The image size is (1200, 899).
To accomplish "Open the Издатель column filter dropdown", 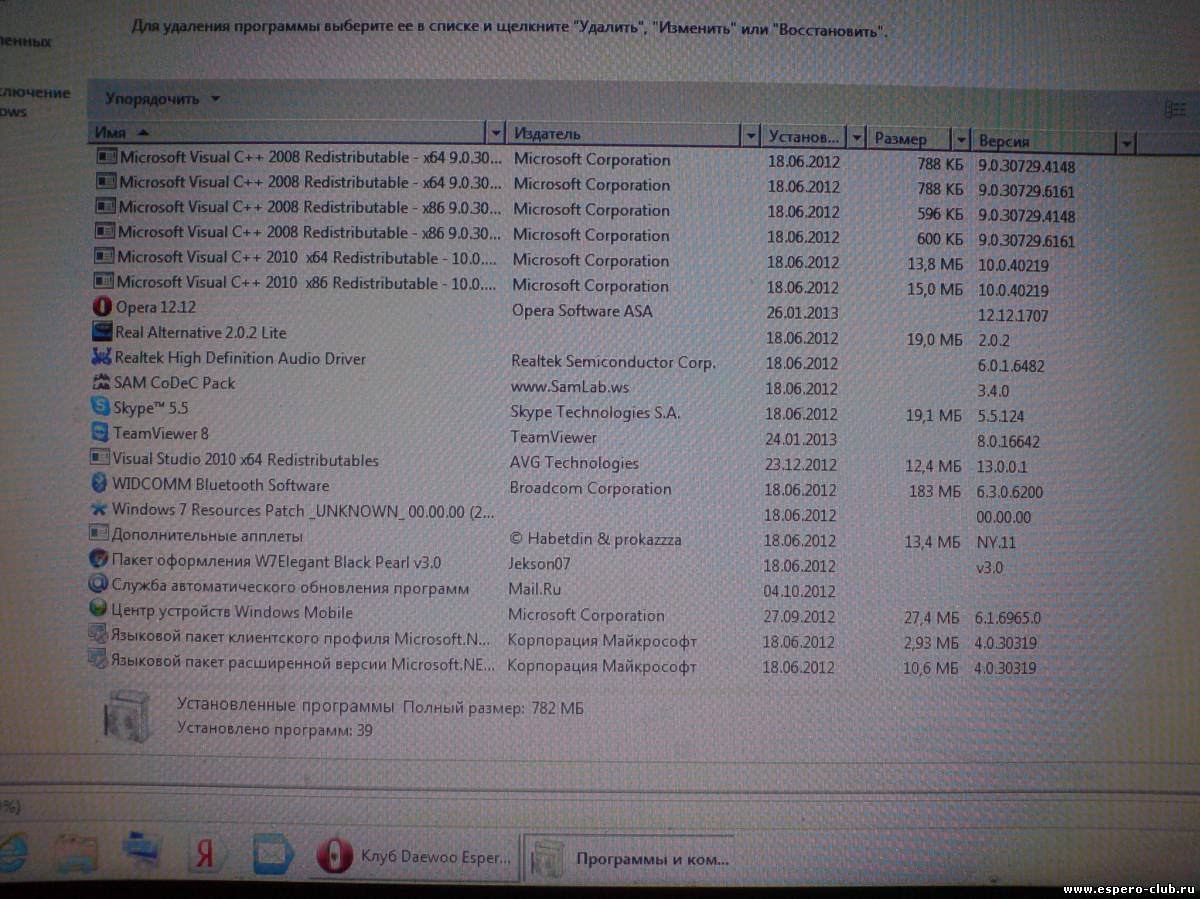I will pyautogui.click(x=750, y=135).
